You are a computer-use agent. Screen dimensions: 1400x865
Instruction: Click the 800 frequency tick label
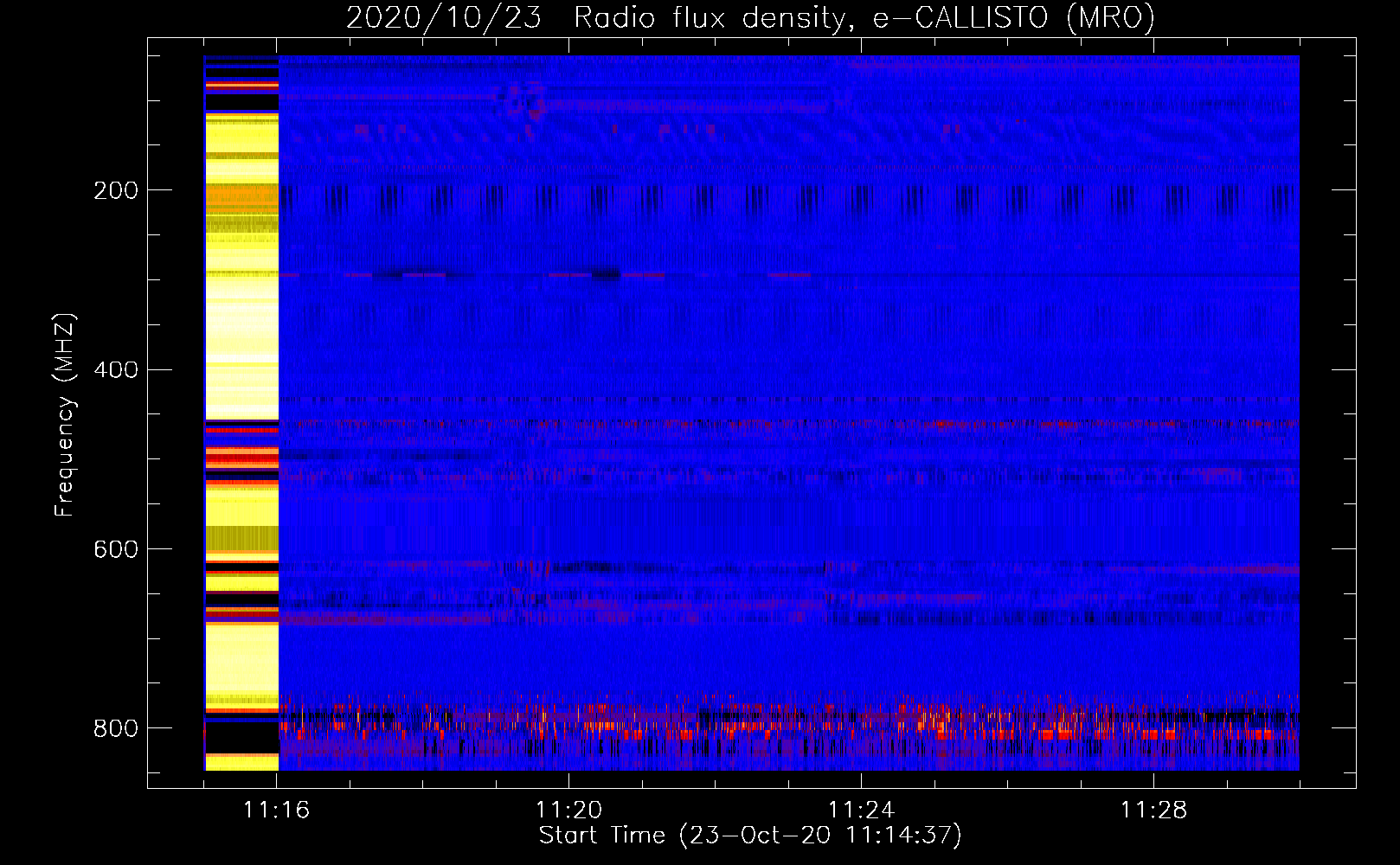116,728
